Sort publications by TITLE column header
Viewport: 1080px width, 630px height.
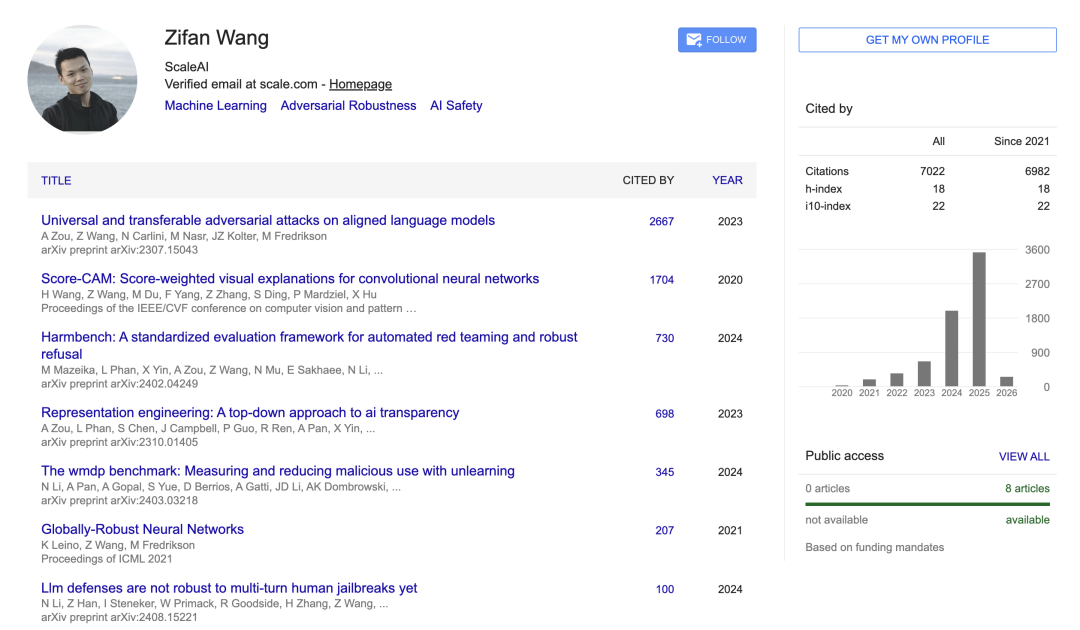click(x=56, y=181)
